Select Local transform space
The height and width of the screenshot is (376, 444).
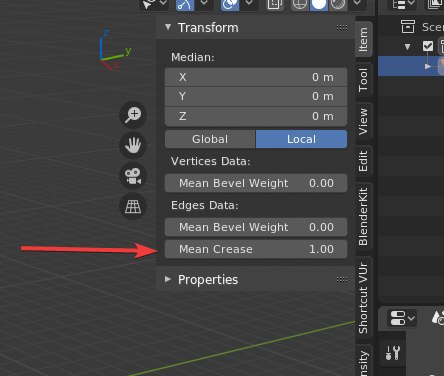tap(301, 139)
